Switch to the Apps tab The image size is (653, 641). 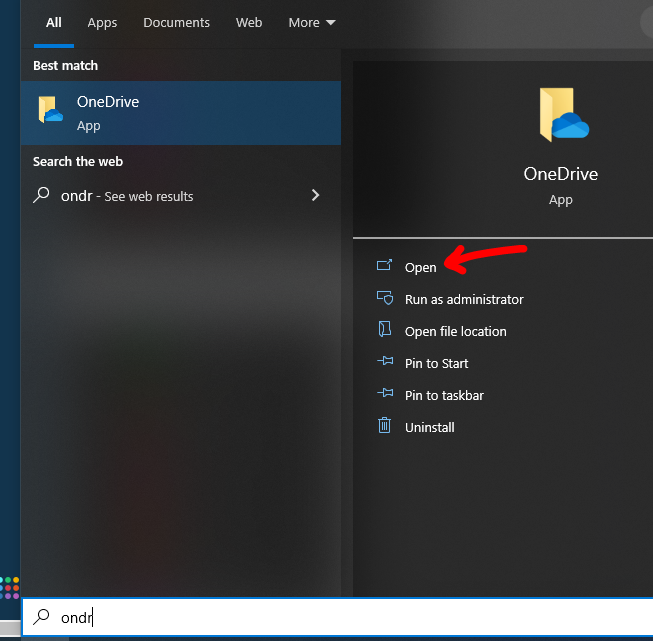(102, 23)
